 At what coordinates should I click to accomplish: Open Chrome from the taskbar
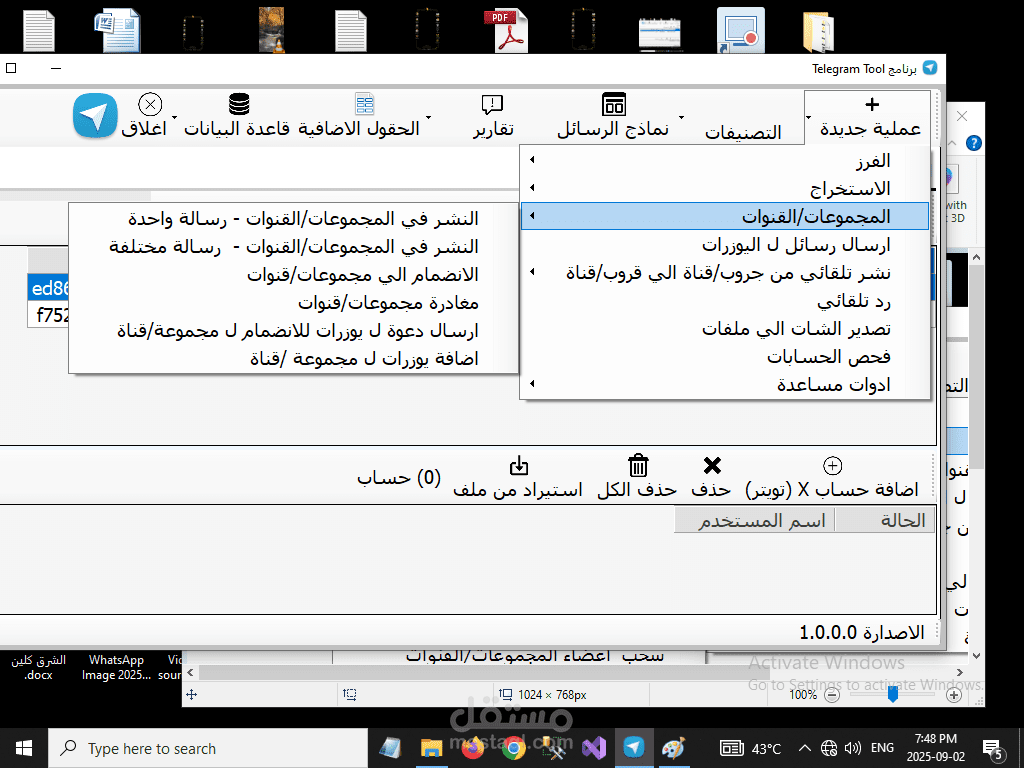point(515,748)
